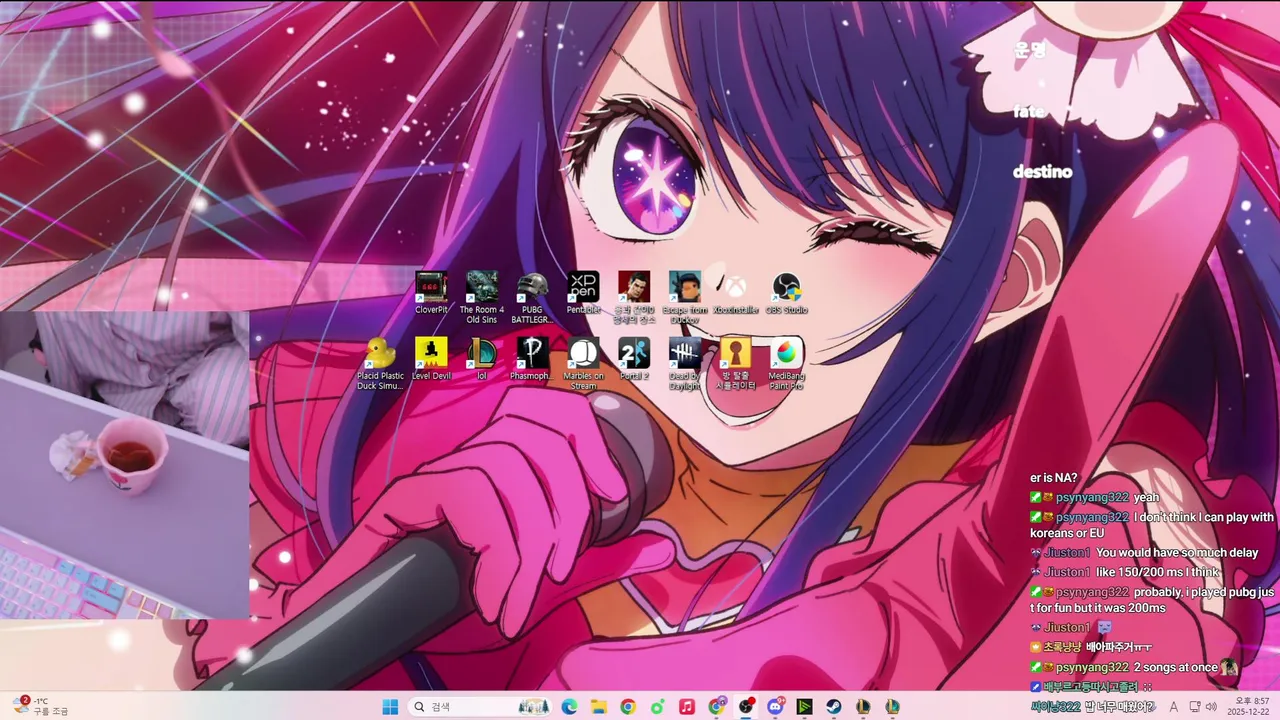Toggle the input language indicator A
Image resolution: width=1280 pixels, height=720 pixels.
[1173, 707]
